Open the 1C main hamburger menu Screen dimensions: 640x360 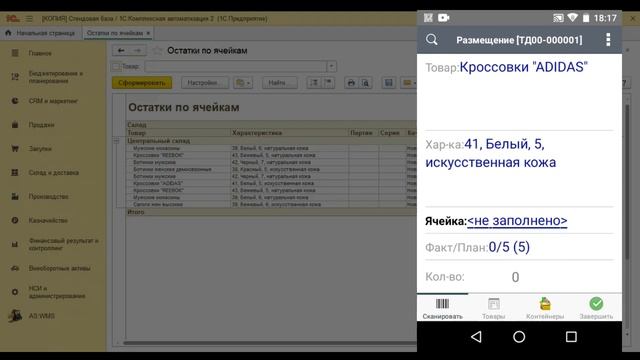(x=29, y=19)
